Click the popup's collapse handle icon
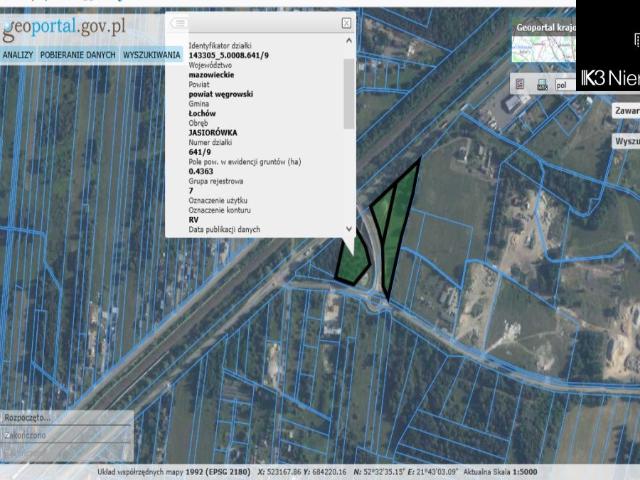This screenshot has width=640, height=480. click(x=179, y=22)
